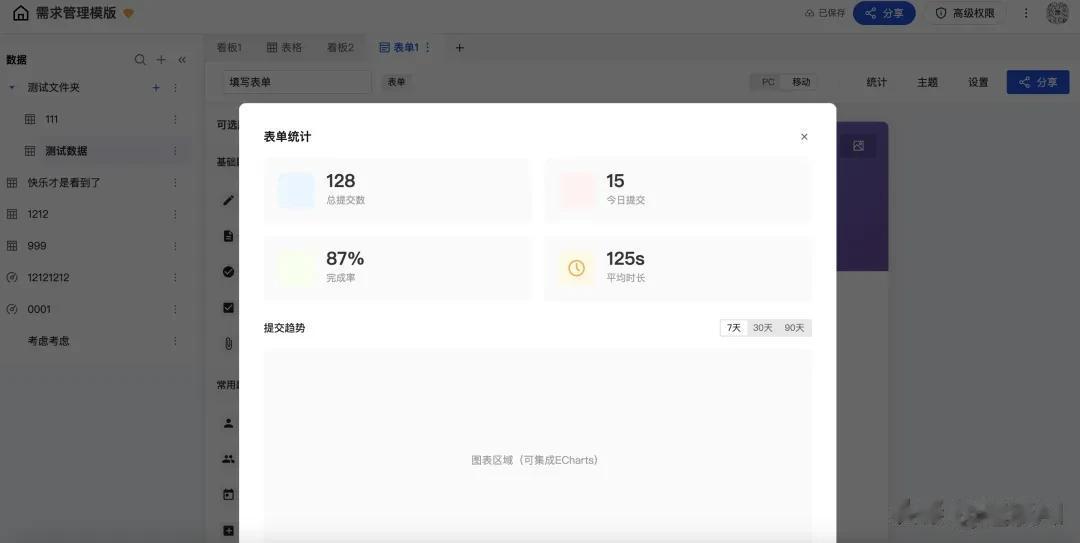Screen dimensions: 1080x543
Task: Open the 测试数据 table in sidebar
Action: click(x=66, y=151)
